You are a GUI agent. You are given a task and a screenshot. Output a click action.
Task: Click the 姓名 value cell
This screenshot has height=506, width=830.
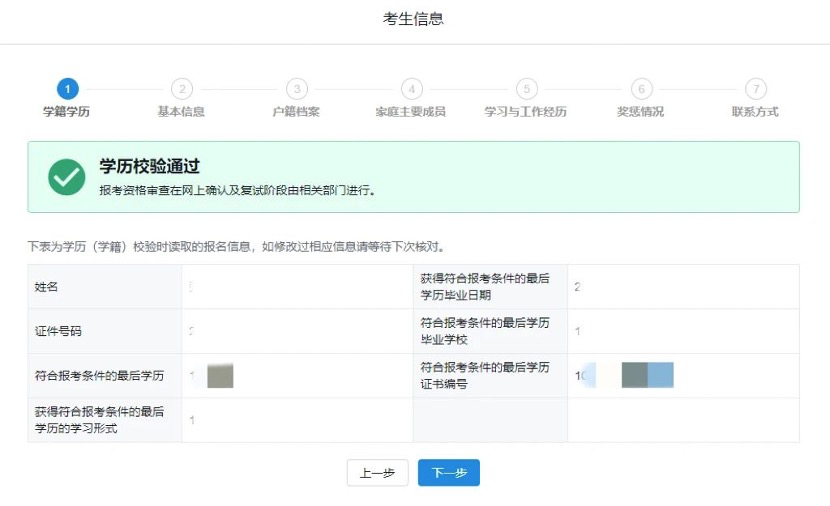(x=297, y=287)
